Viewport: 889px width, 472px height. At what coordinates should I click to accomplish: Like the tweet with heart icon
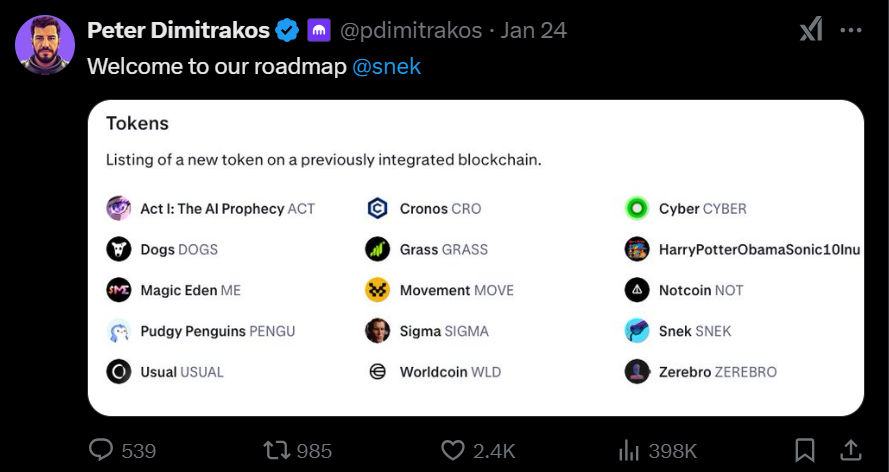click(x=452, y=450)
